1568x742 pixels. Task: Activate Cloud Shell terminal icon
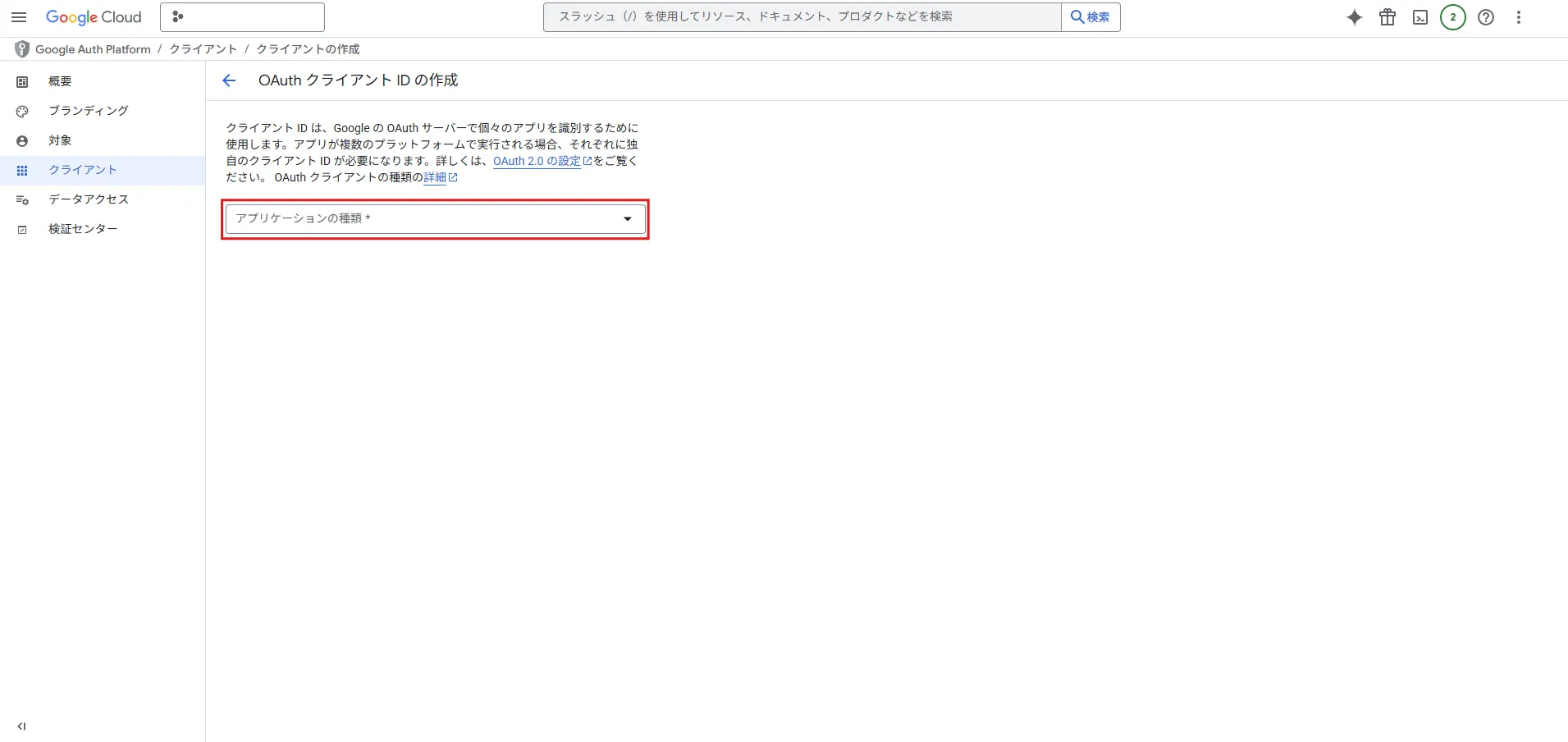tap(1420, 17)
